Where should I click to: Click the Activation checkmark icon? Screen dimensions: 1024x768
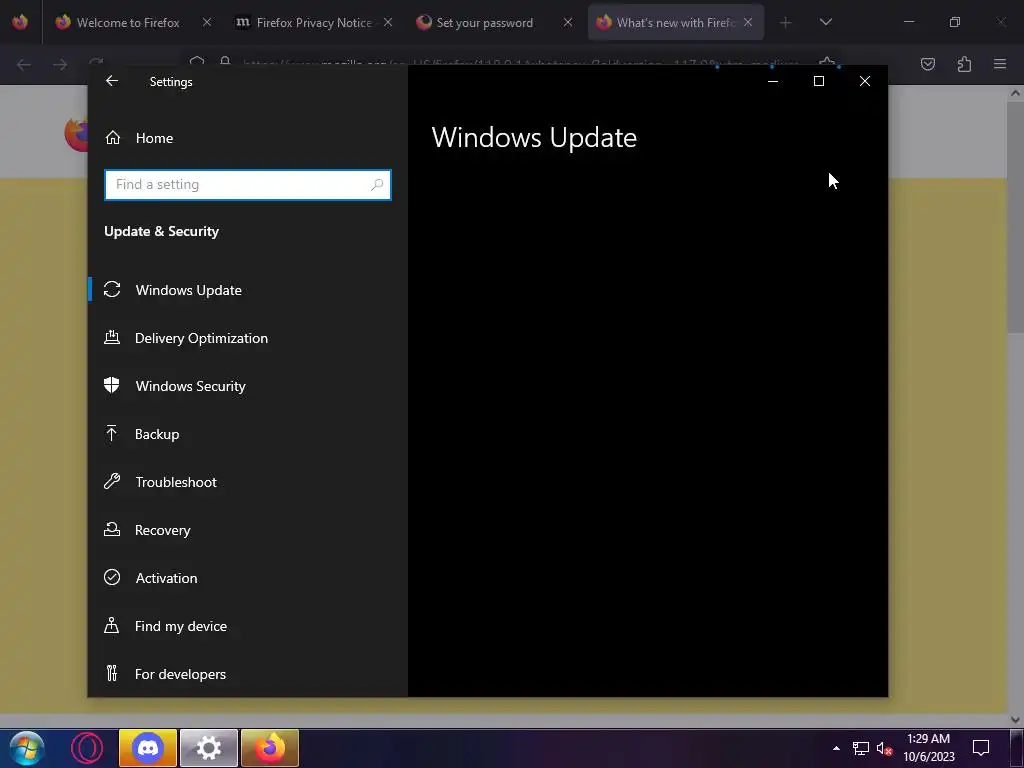point(112,577)
